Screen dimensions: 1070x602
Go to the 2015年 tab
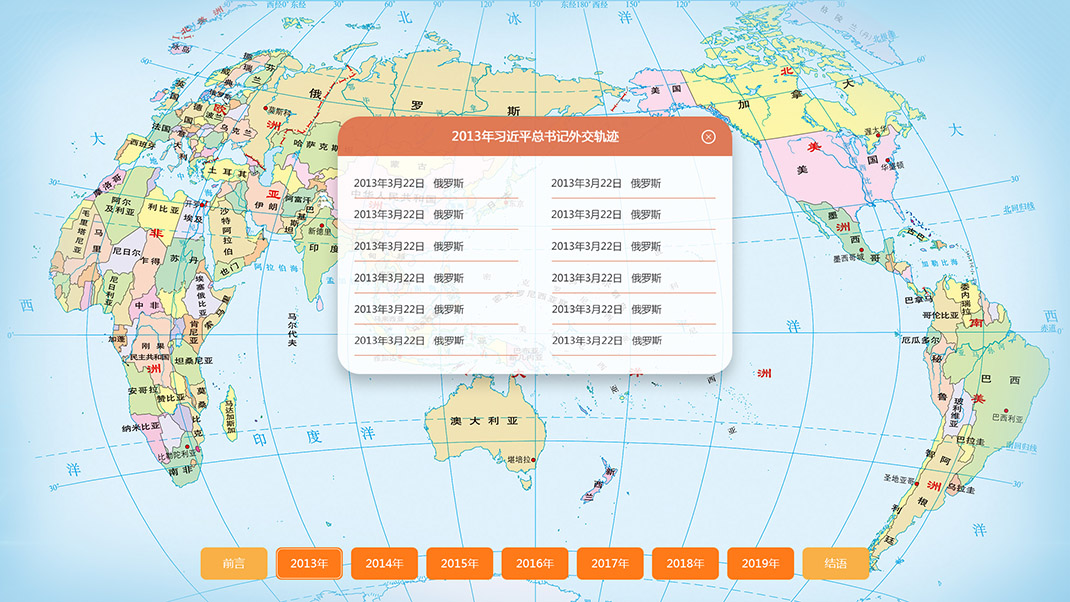point(459,563)
